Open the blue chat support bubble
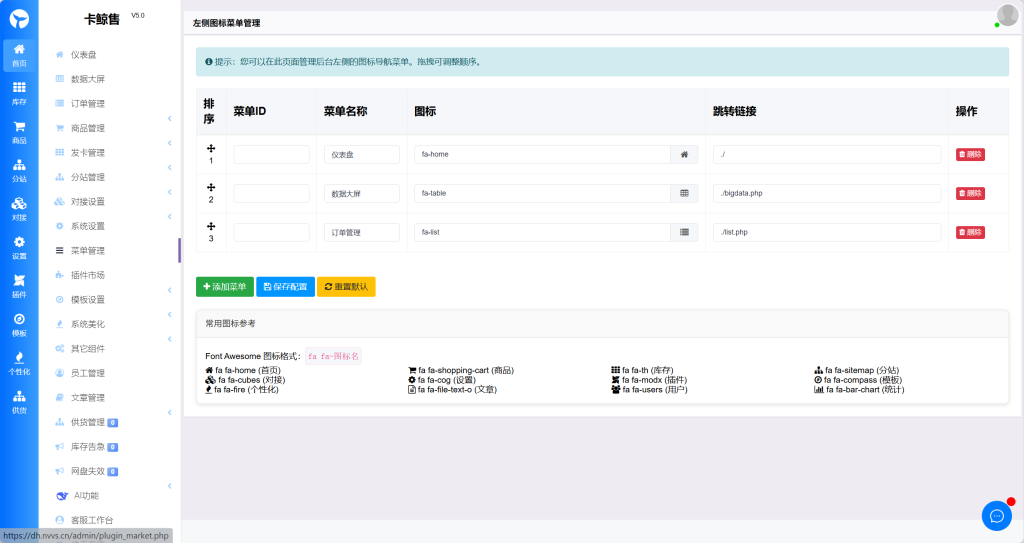 click(x=997, y=516)
